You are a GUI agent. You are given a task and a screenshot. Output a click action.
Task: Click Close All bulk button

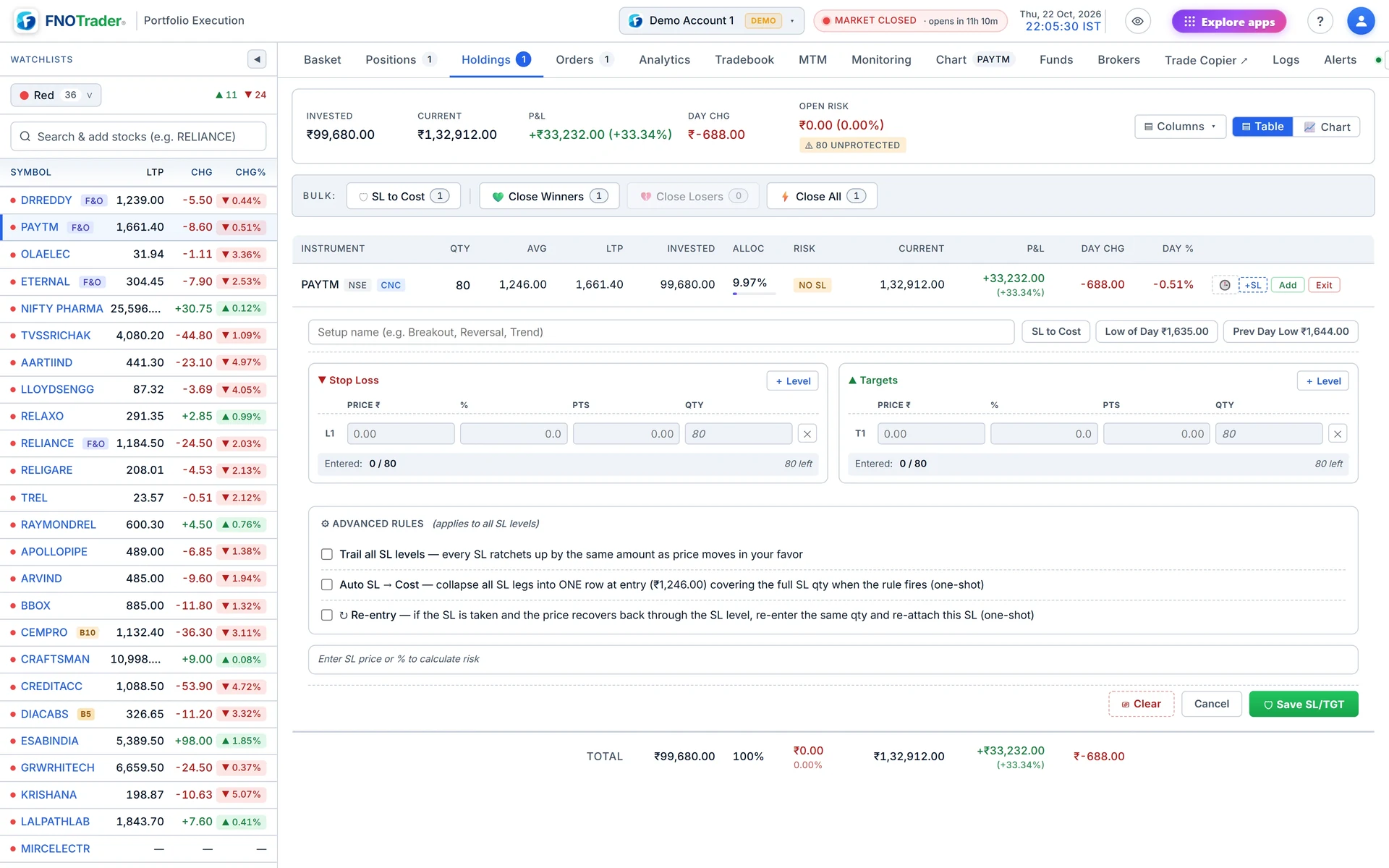tap(822, 196)
